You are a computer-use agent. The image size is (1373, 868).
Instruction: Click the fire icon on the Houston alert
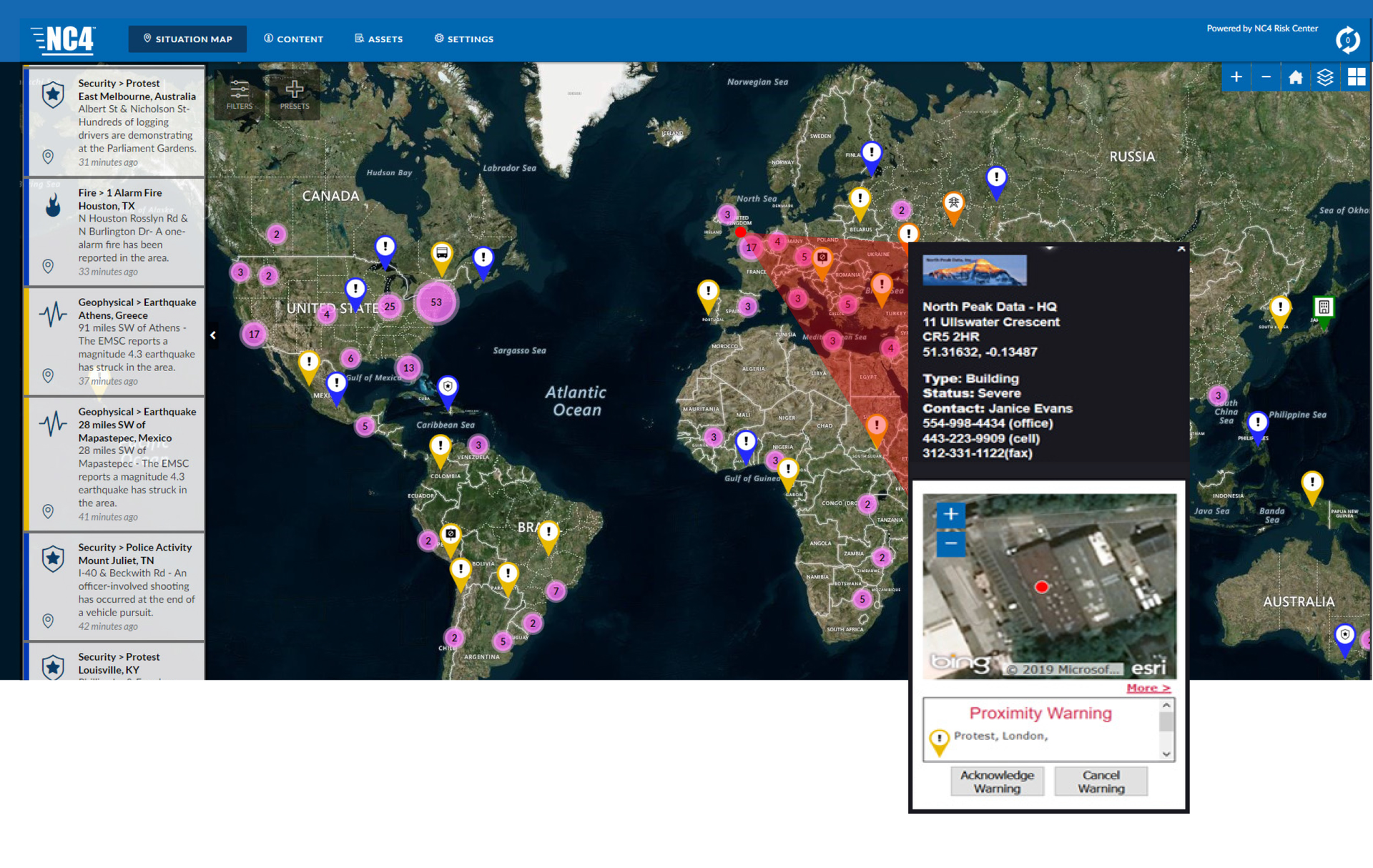[52, 206]
